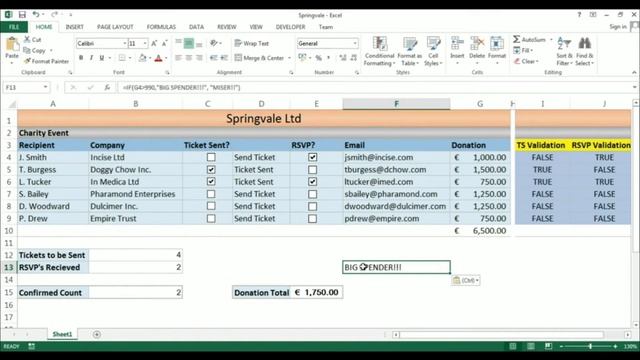Screen dimensions: 640x360
Task: Open the Merge & Center dropdown arrow
Action: click(289, 58)
